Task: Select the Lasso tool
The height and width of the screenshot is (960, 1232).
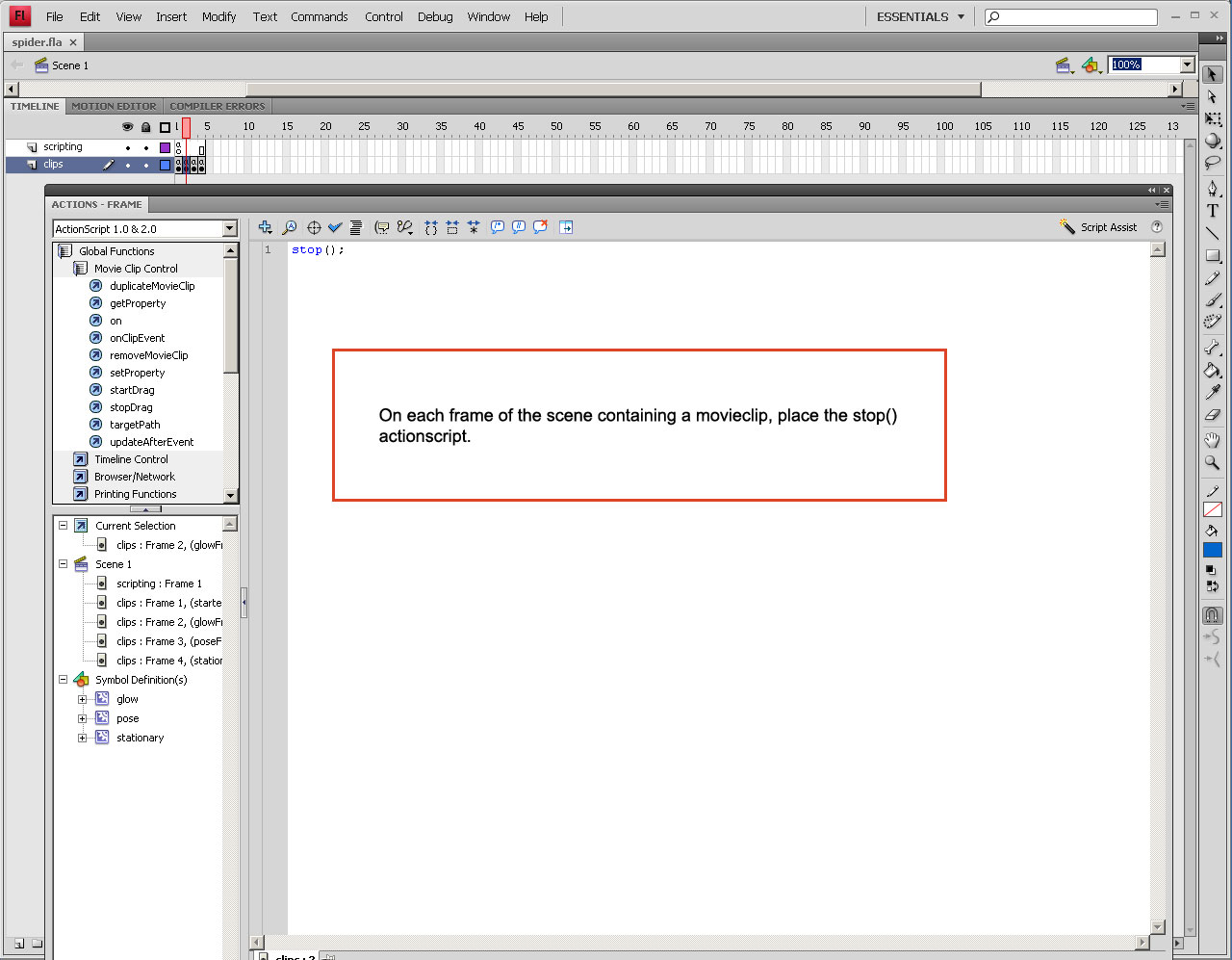Action: tap(1213, 163)
